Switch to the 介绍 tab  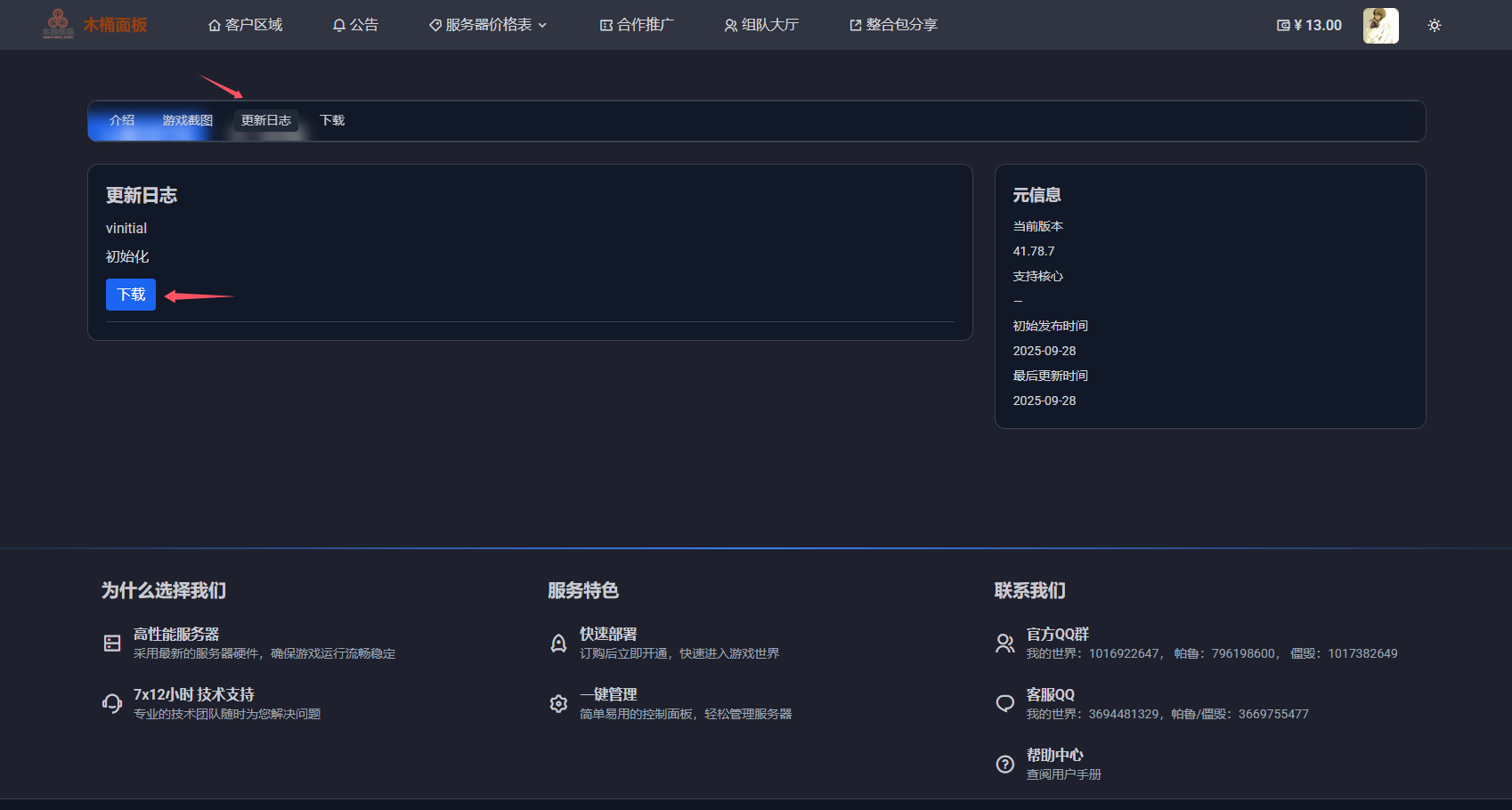tap(122, 120)
